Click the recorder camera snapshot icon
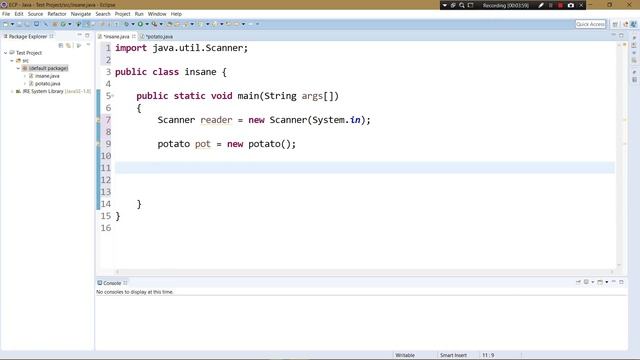Image resolution: width=640 pixels, height=360 pixels. click(571, 5)
